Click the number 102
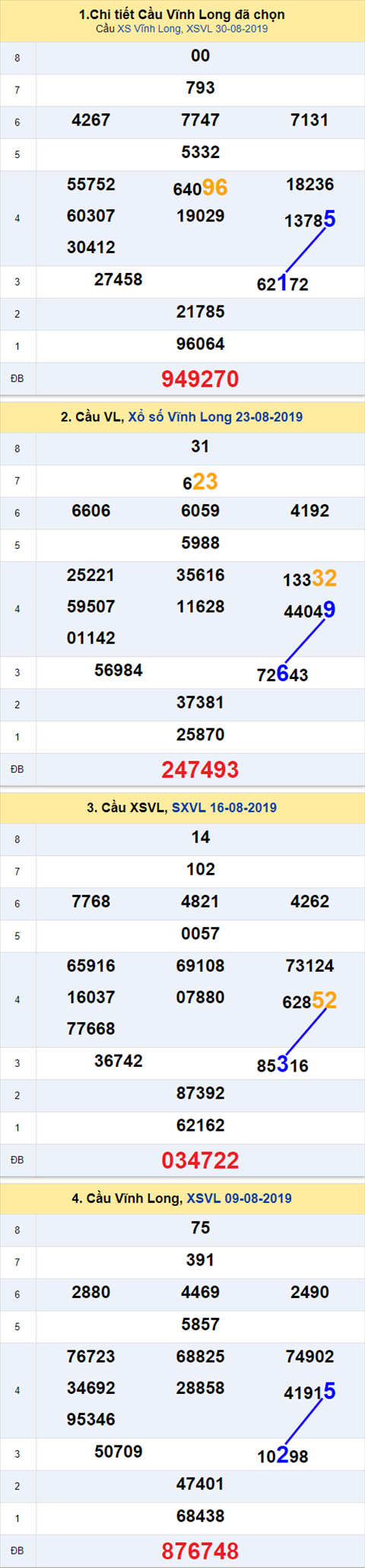The height and width of the screenshot is (1568, 365). tap(201, 870)
